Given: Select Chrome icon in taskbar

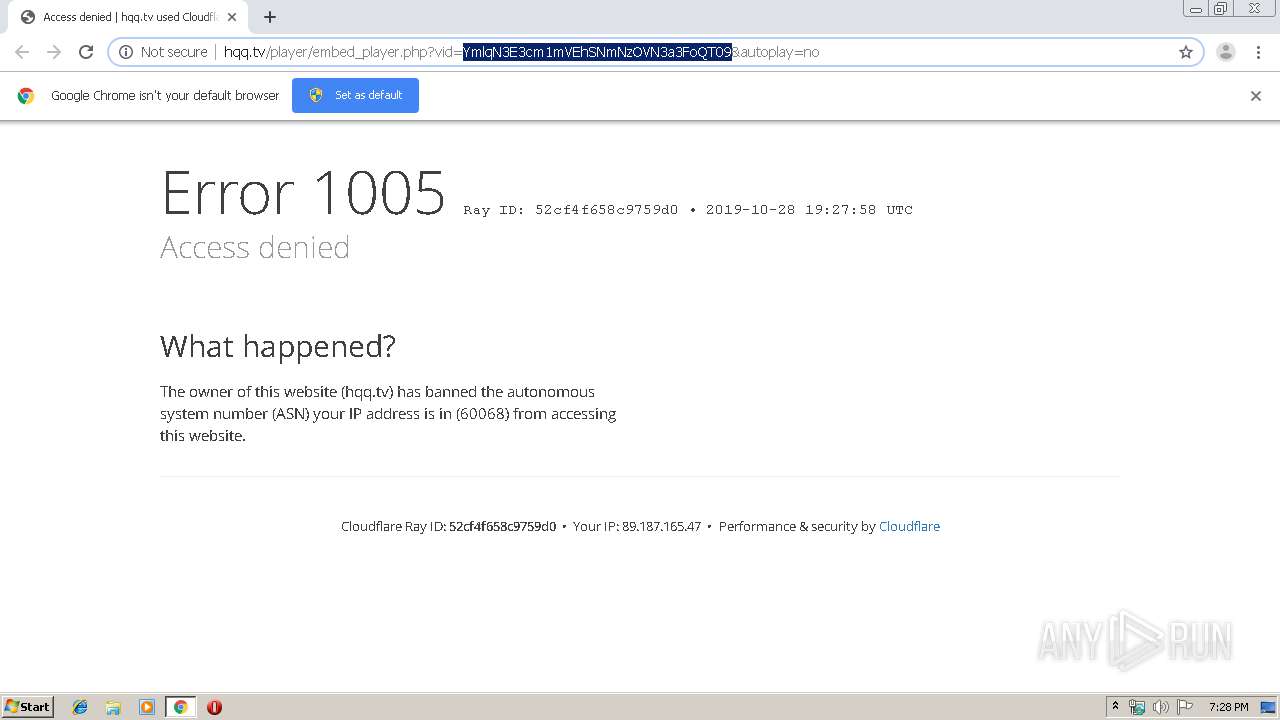Looking at the screenshot, I should point(180,707).
